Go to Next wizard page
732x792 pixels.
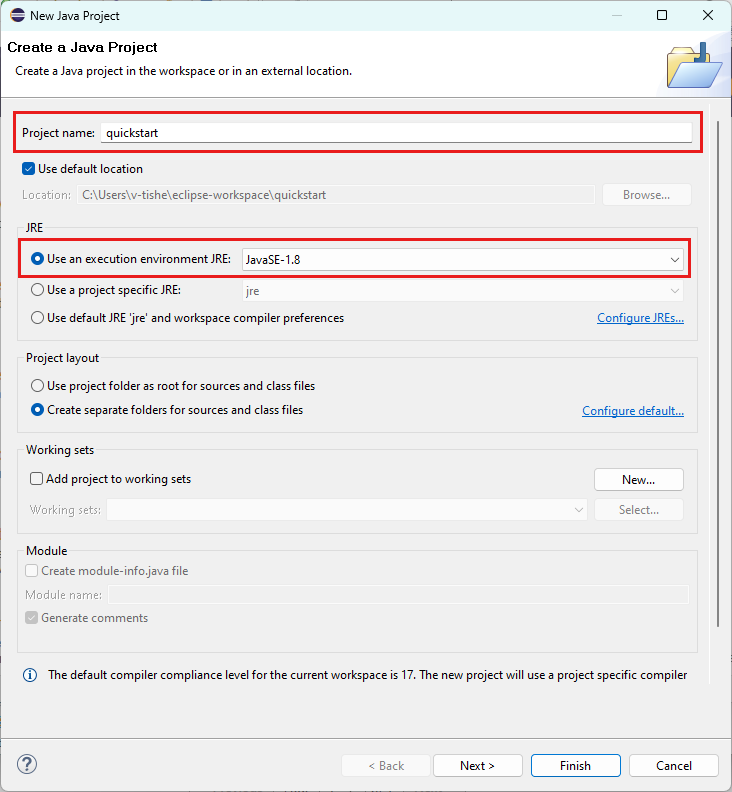pyautogui.click(x=477, y=766)
